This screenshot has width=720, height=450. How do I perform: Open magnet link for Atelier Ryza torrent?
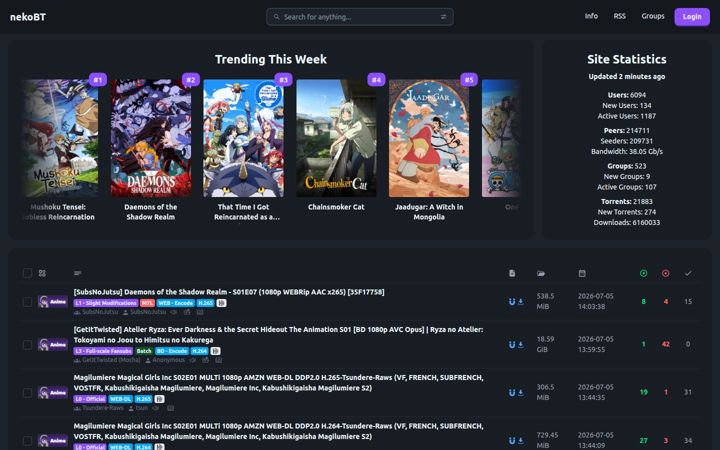click(x=512, y=344)
